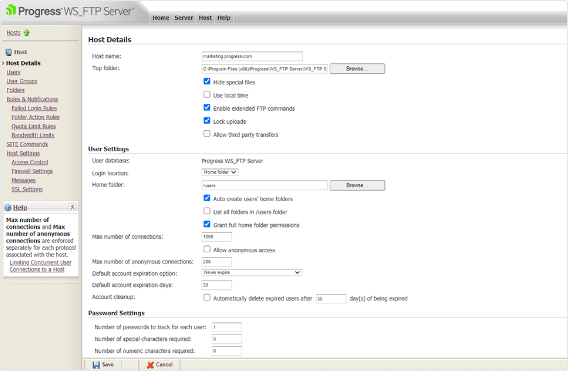This screenshot has height=371, width=569.
Task: Click the green up arrow beside Hosts
Action: tap(26, 33)
